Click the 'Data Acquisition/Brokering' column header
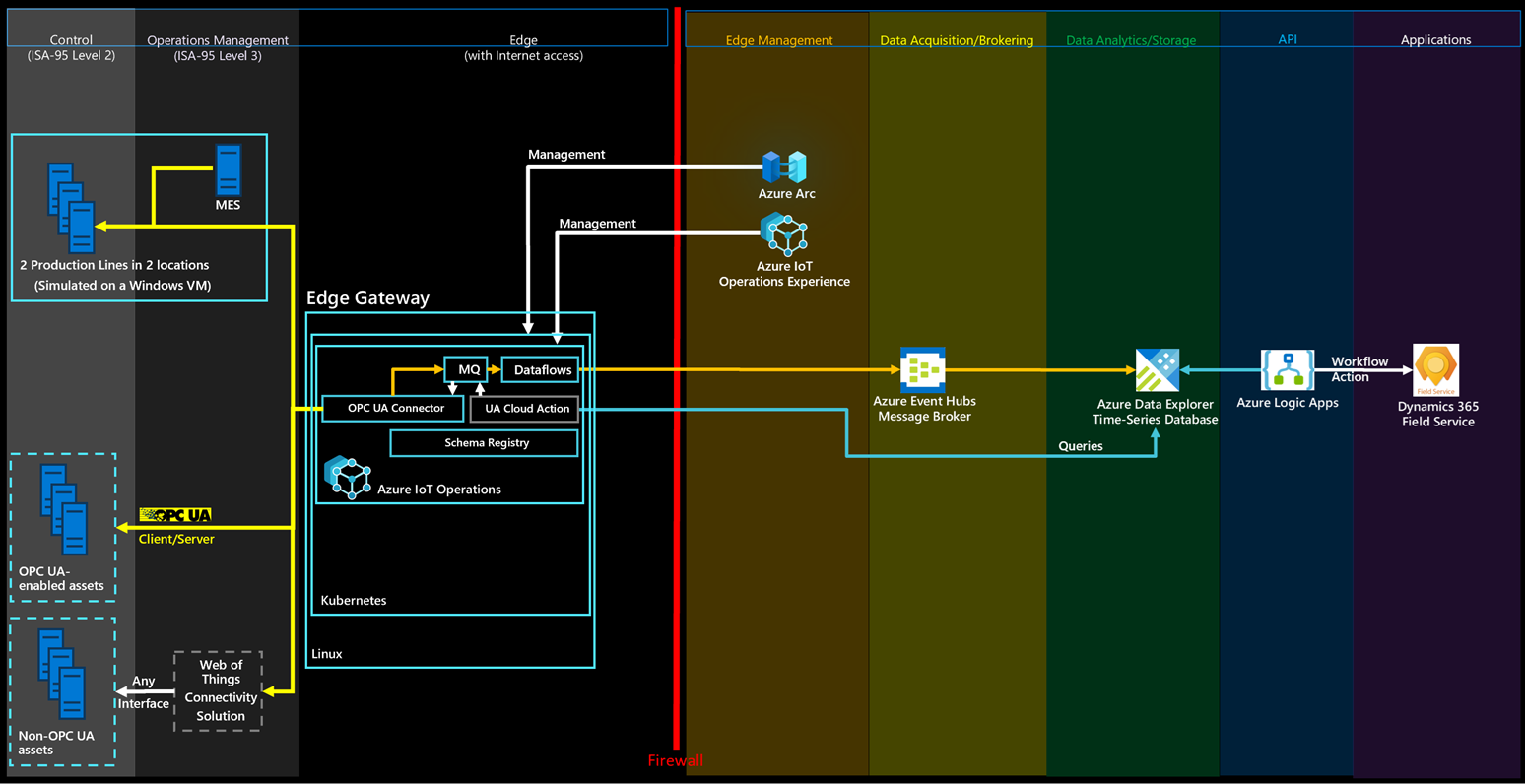This screenshot has width=1525, height=784. coord(957,40)
